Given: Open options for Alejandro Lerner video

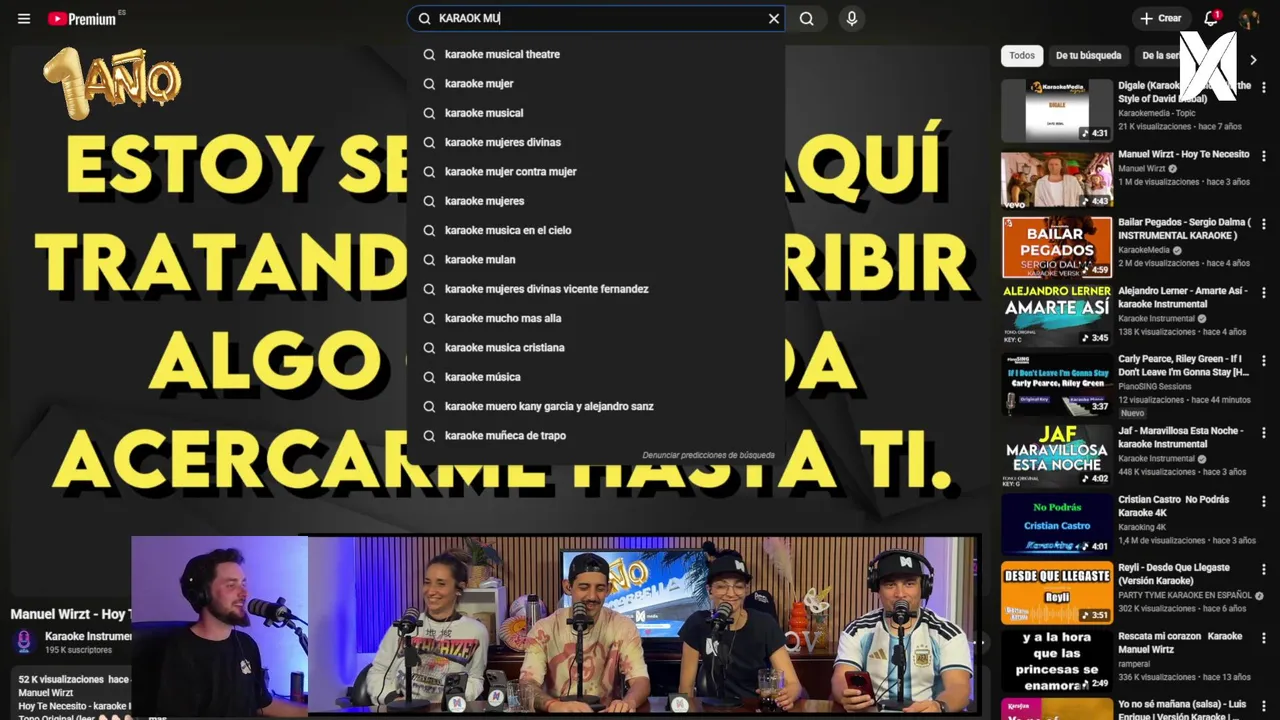Looking at the screenshot, I should click(1264, 292).
